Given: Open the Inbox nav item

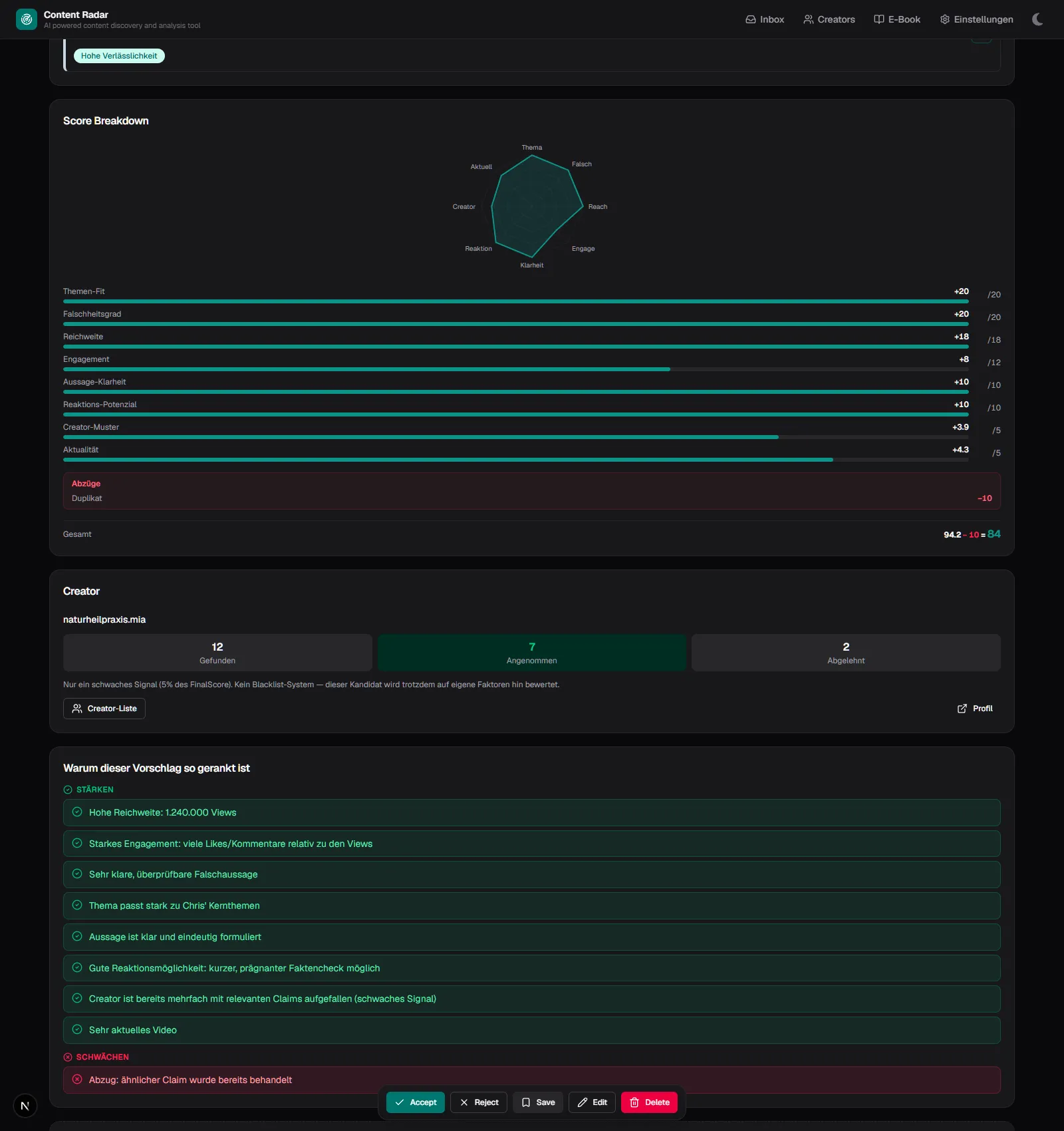Looking at the screenshot, I should click(x=765, y=19).
